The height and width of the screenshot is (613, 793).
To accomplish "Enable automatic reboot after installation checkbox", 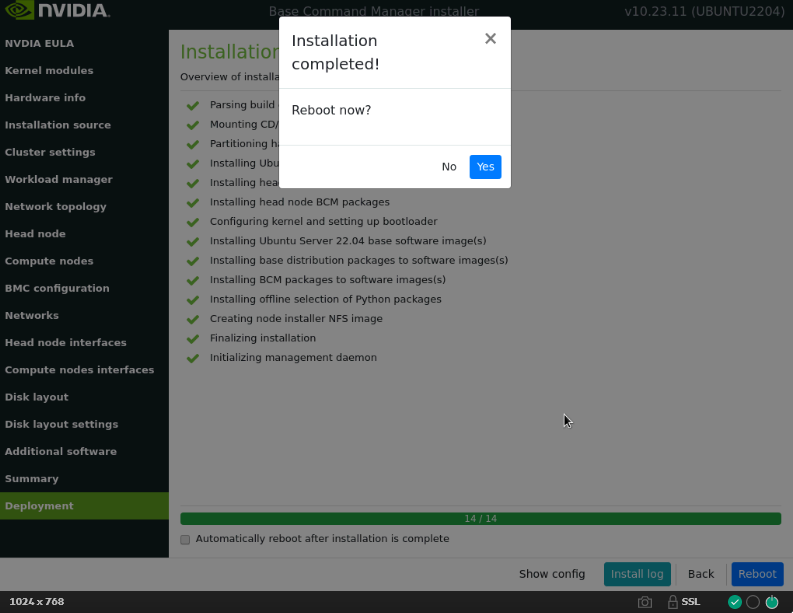I will pyautogui.click(x=185, y=539).
